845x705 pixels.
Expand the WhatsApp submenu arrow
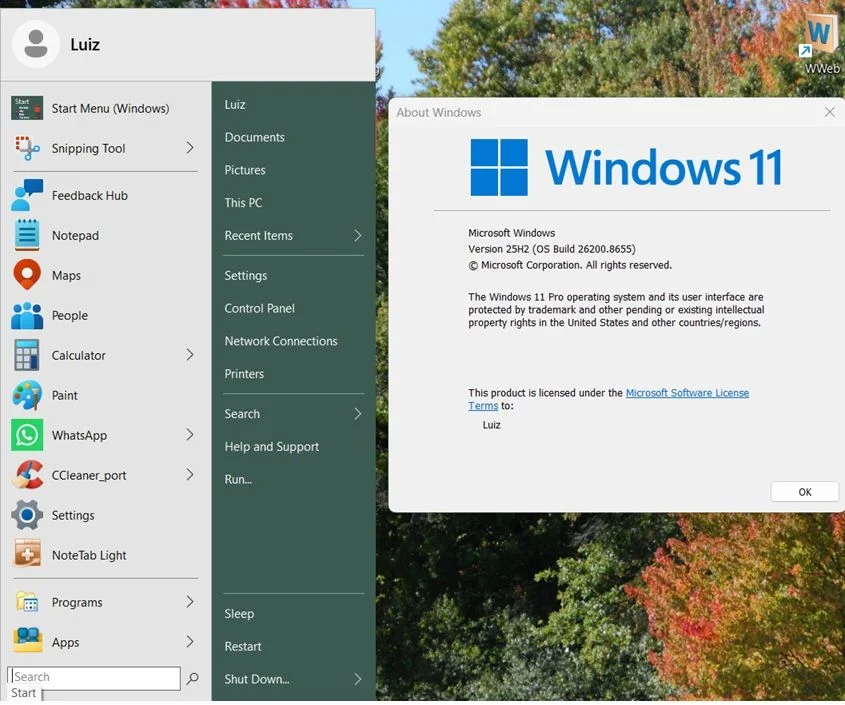[x=190, y=434]
